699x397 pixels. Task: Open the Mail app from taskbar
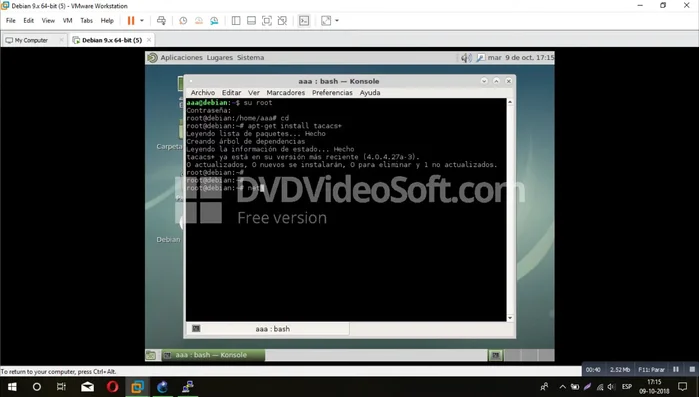(87, 387)
